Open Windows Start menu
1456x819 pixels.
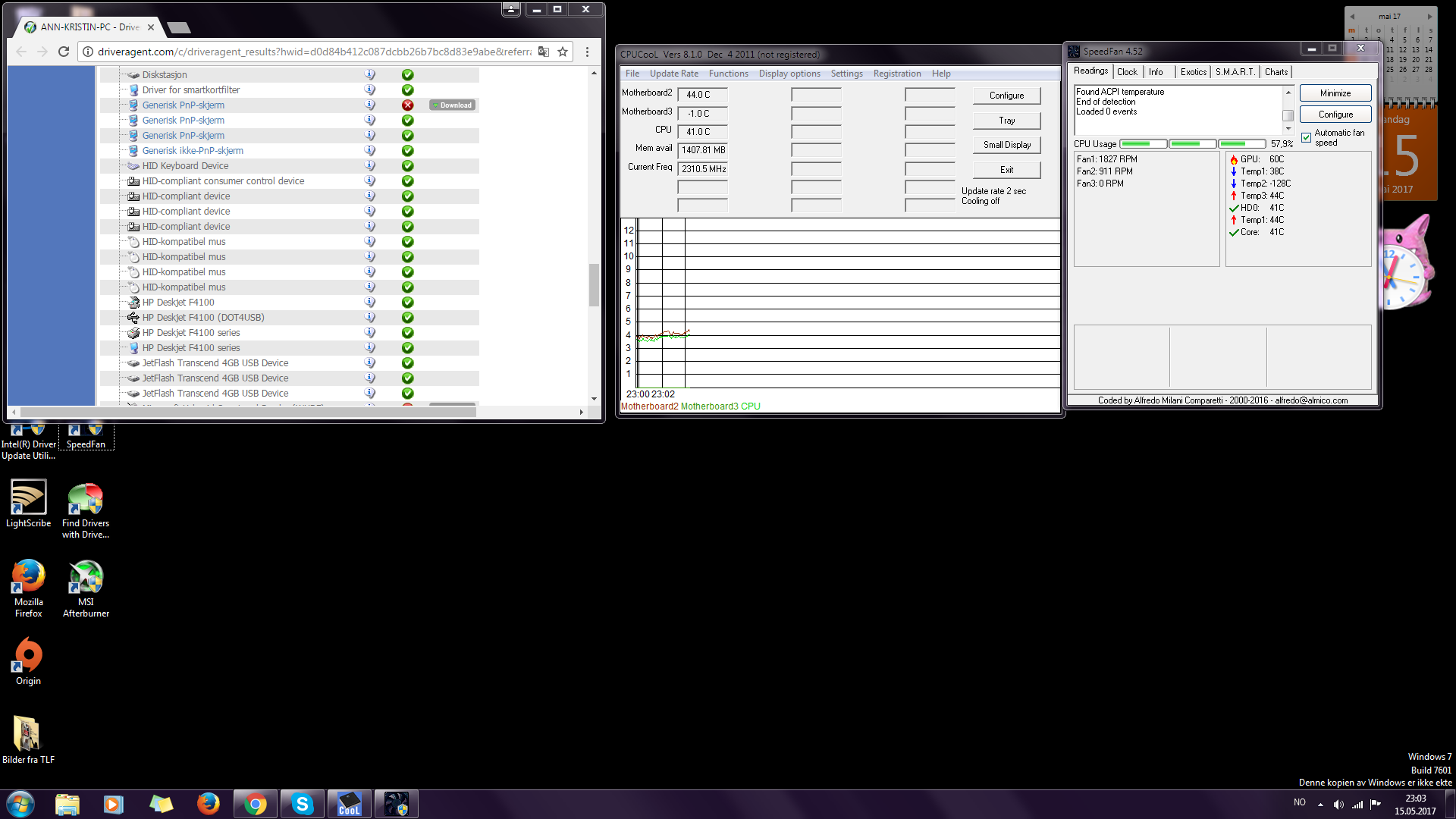[20, 804]
